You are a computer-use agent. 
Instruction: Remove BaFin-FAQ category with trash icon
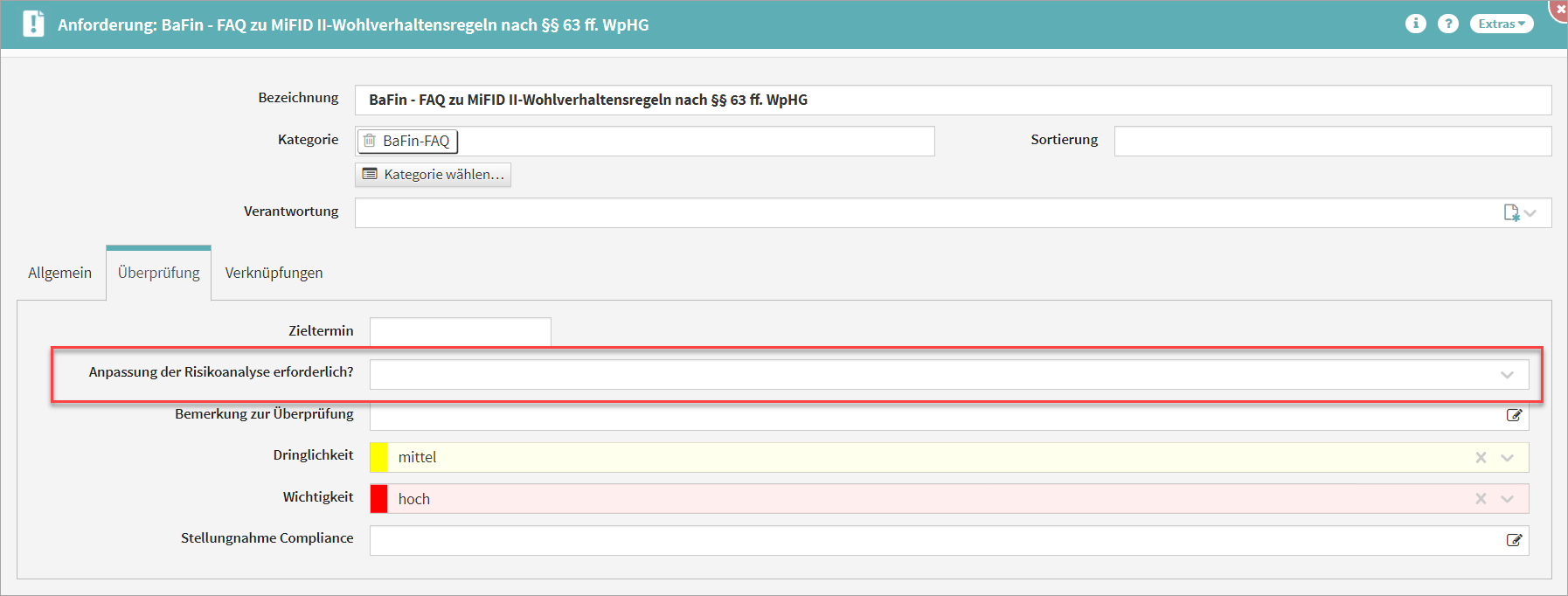[370, 141]
